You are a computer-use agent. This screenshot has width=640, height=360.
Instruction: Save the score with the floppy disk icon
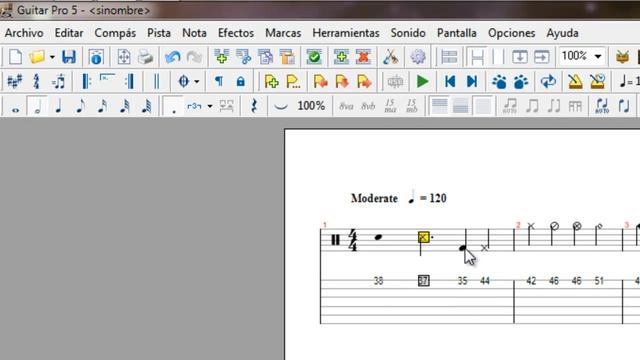(69, 57)
